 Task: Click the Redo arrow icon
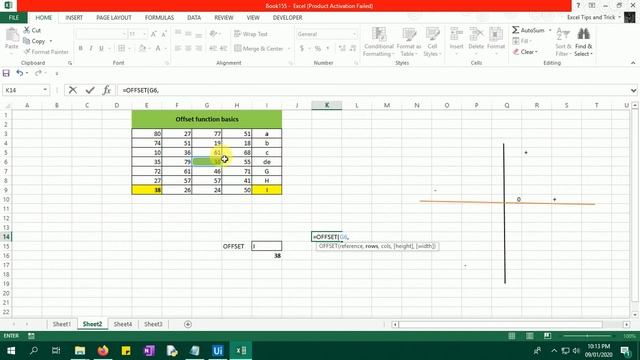(38, 73)
